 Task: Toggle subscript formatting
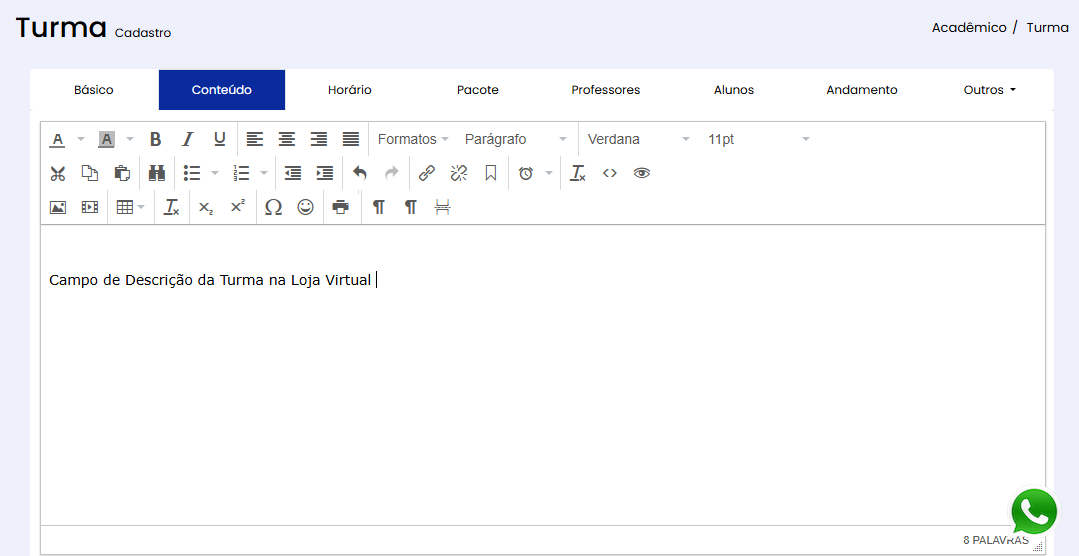coord(206,207)
